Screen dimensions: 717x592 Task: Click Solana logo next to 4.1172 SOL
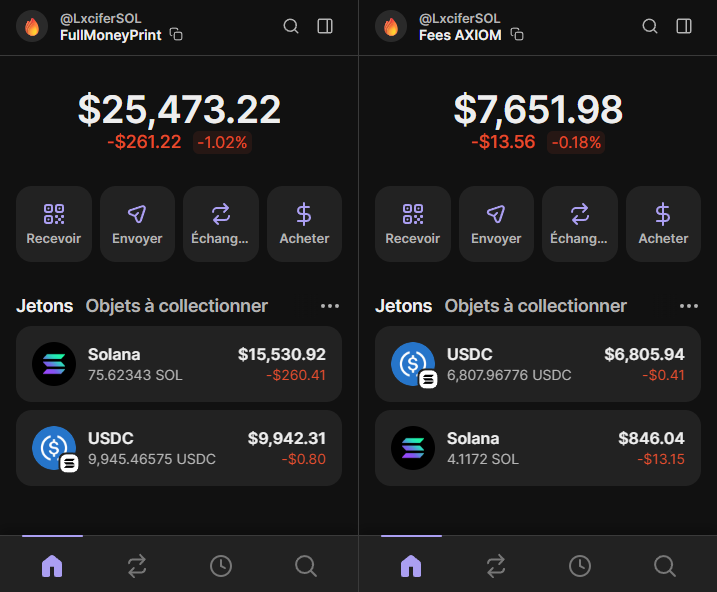click(413, 448)
